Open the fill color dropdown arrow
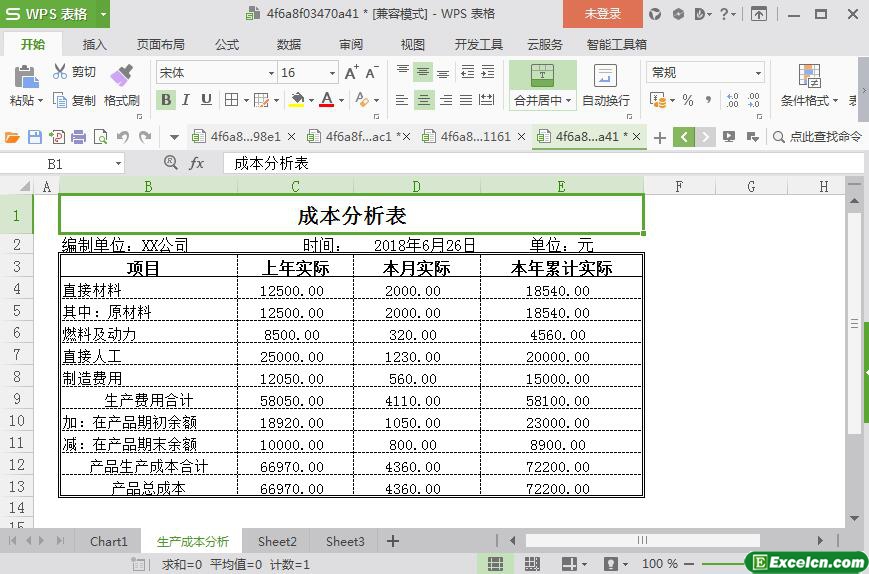The height and width of the screenshot is (574, 869). 311,100
